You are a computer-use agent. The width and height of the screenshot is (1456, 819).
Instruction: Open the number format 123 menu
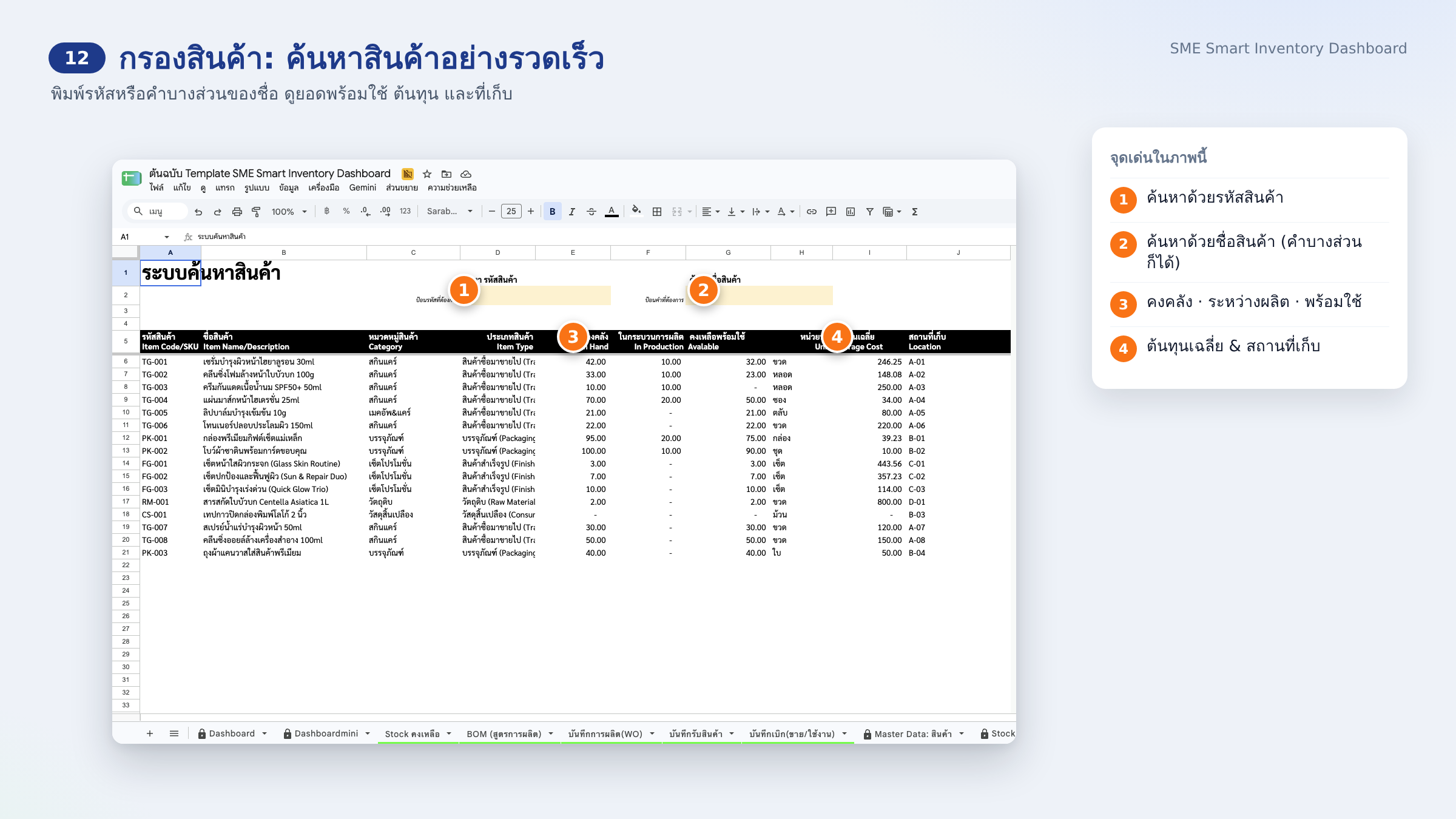tap(405, 211)
